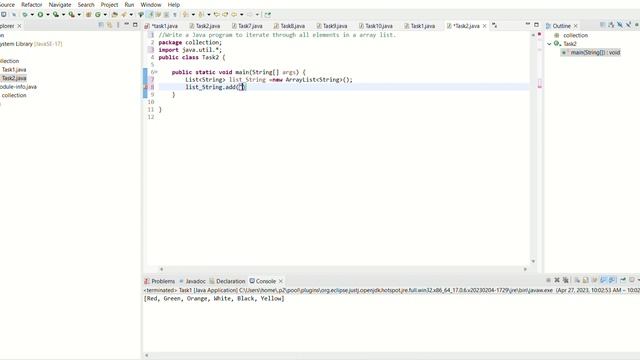The width and height of the screenshot is (640, 360).
Task: Open the Debug launch dropdown arrow
Action: point(32,15)
